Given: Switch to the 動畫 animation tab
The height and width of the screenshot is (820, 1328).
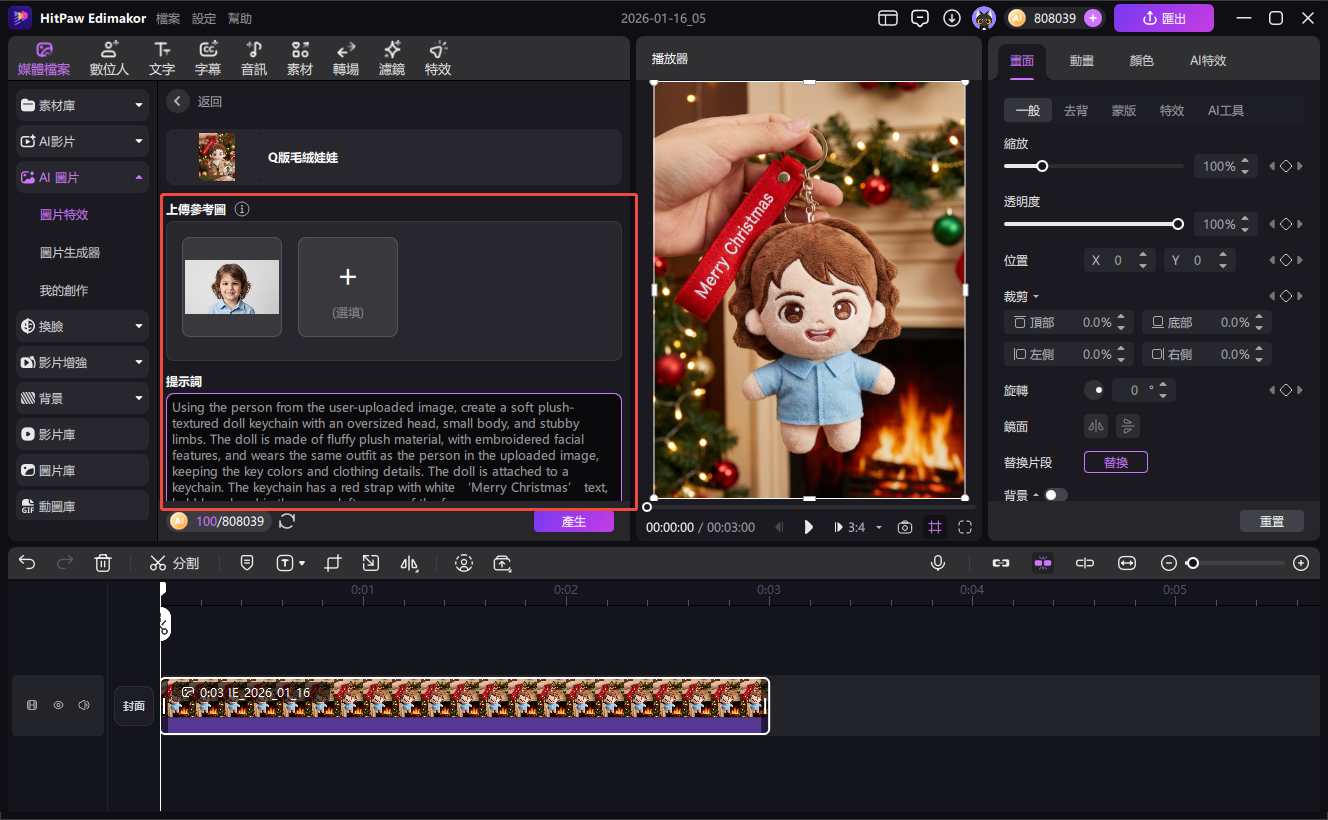Looking at the screenshot, I should click(x=1081, y=60).
